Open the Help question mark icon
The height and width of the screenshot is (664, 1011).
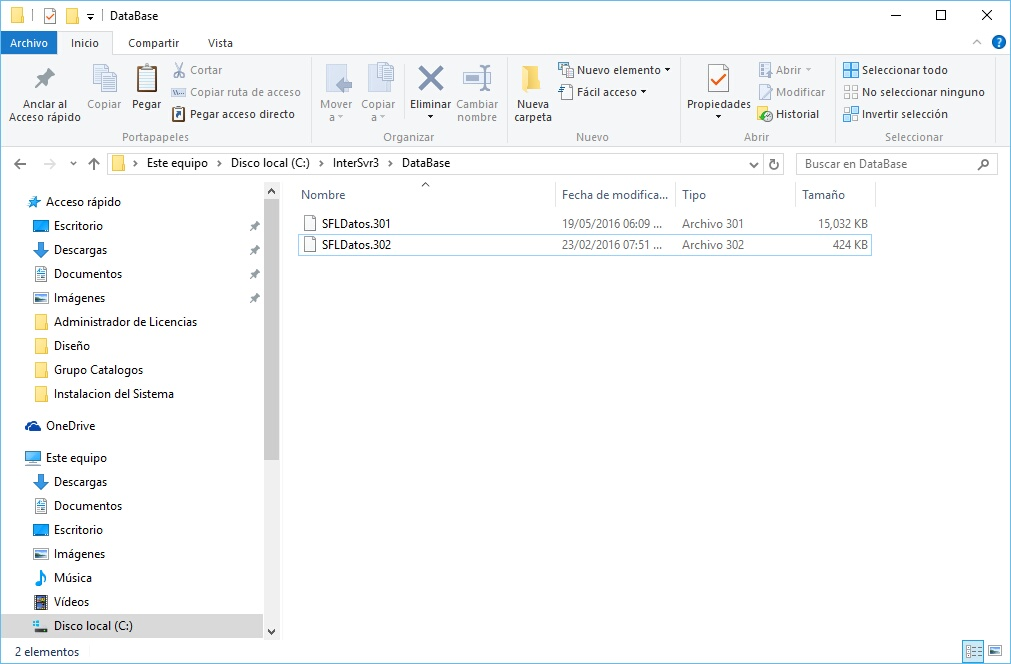pyautogui.click(x=998, y=42)
